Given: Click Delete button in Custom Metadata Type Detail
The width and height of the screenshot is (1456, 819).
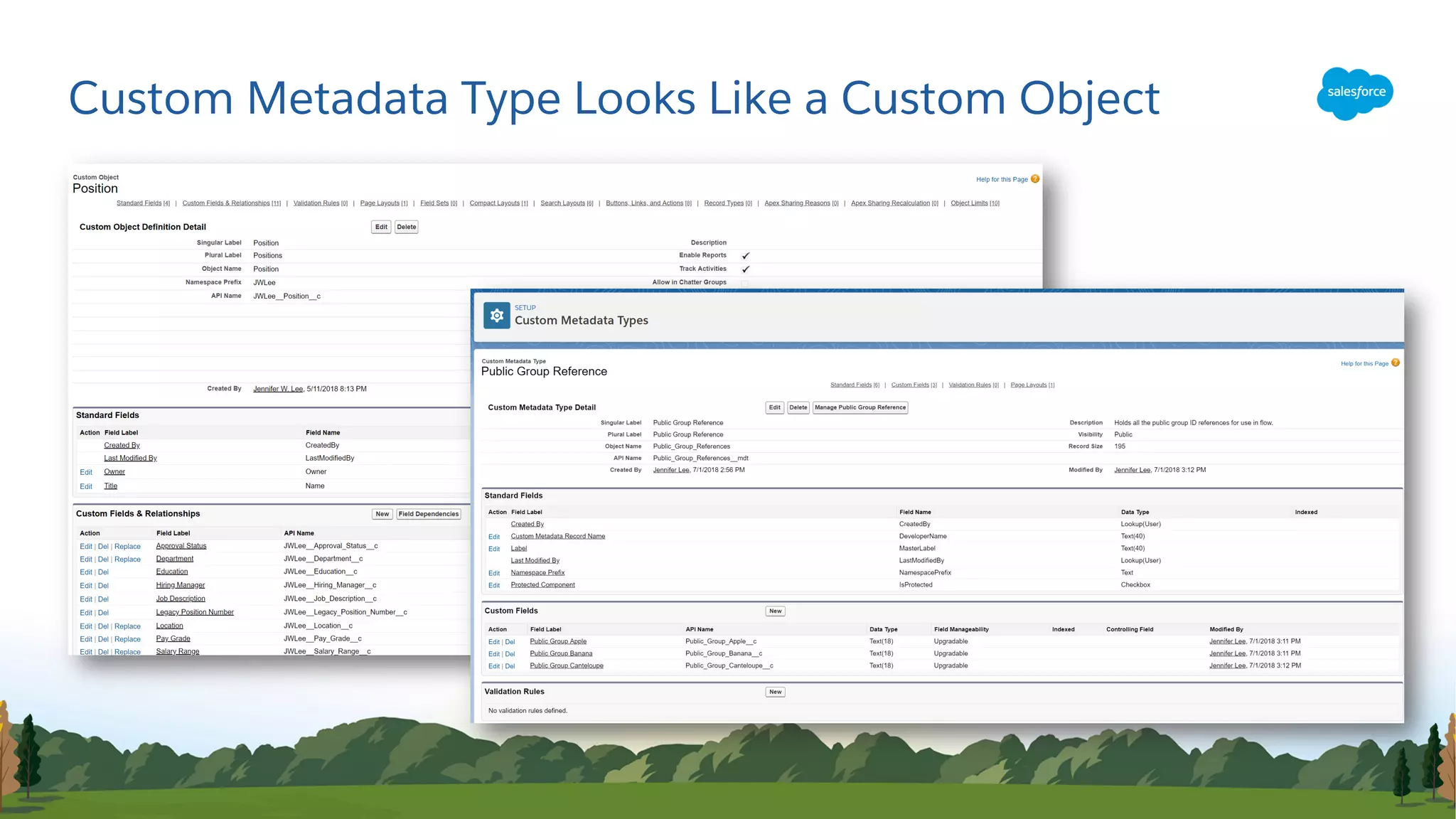Looking at the screenshot, I should click(x=798, y=407).
